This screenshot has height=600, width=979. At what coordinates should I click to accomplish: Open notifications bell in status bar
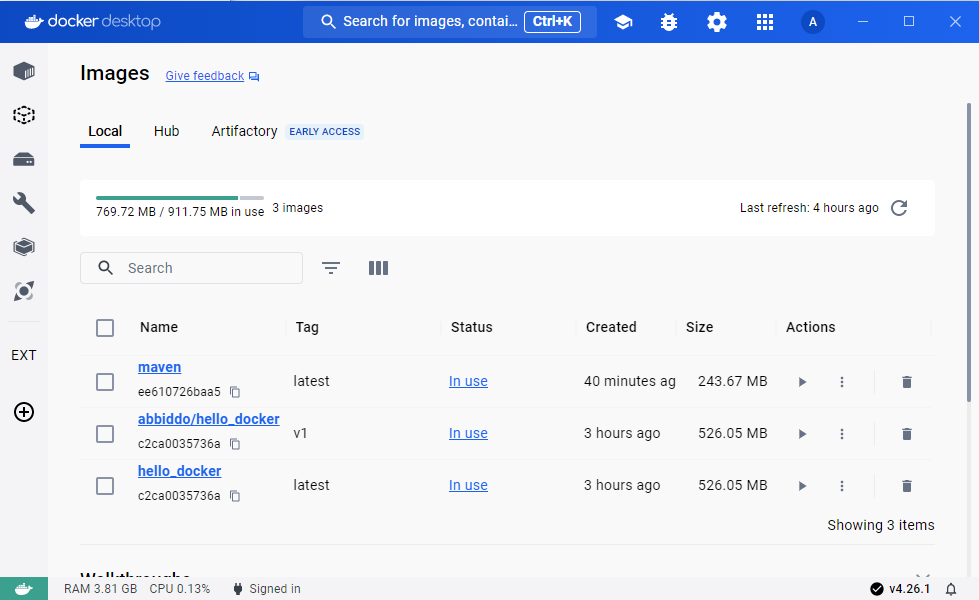click(x=951, y=589)
